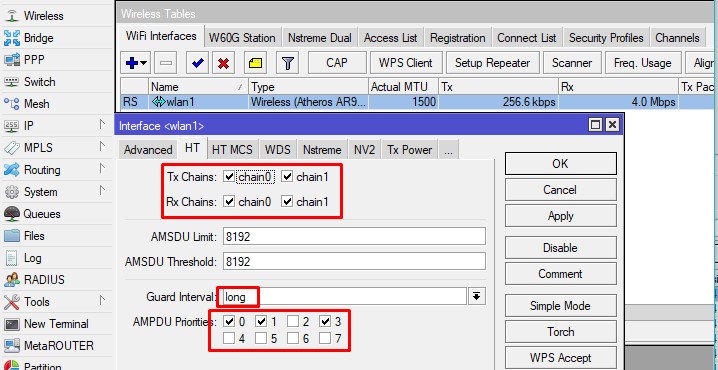Click the System gear icon

[x=11, y=191]
